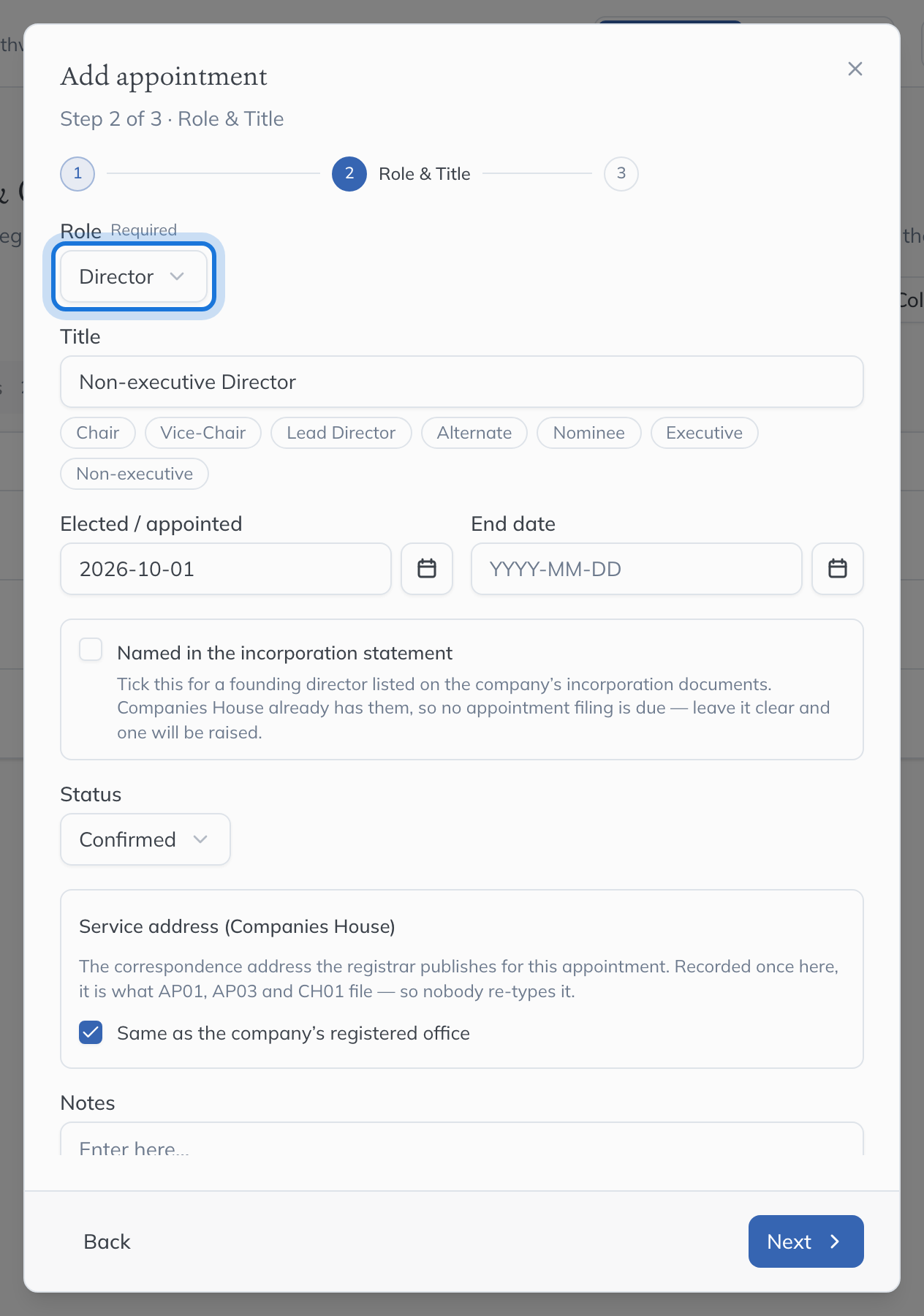Viewport: 924px width, 1316px height.
Task: Go to step 3 in the stepper
Action: (x=621, y=174)
